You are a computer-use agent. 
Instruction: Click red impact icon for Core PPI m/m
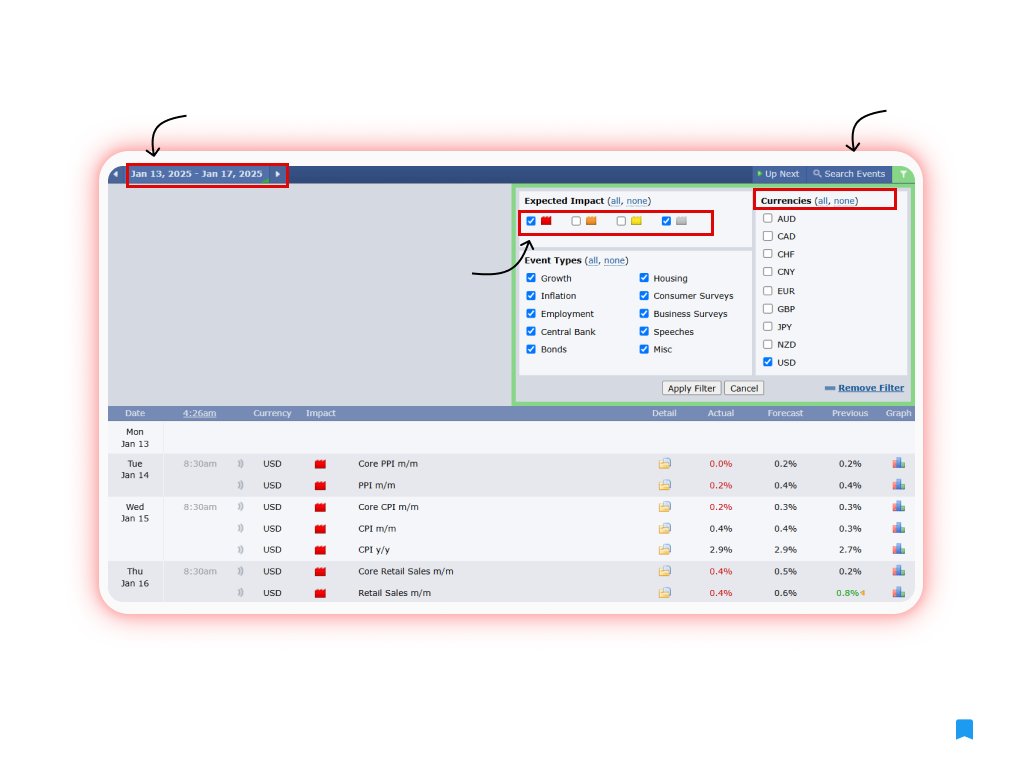[x=320, y=464]
